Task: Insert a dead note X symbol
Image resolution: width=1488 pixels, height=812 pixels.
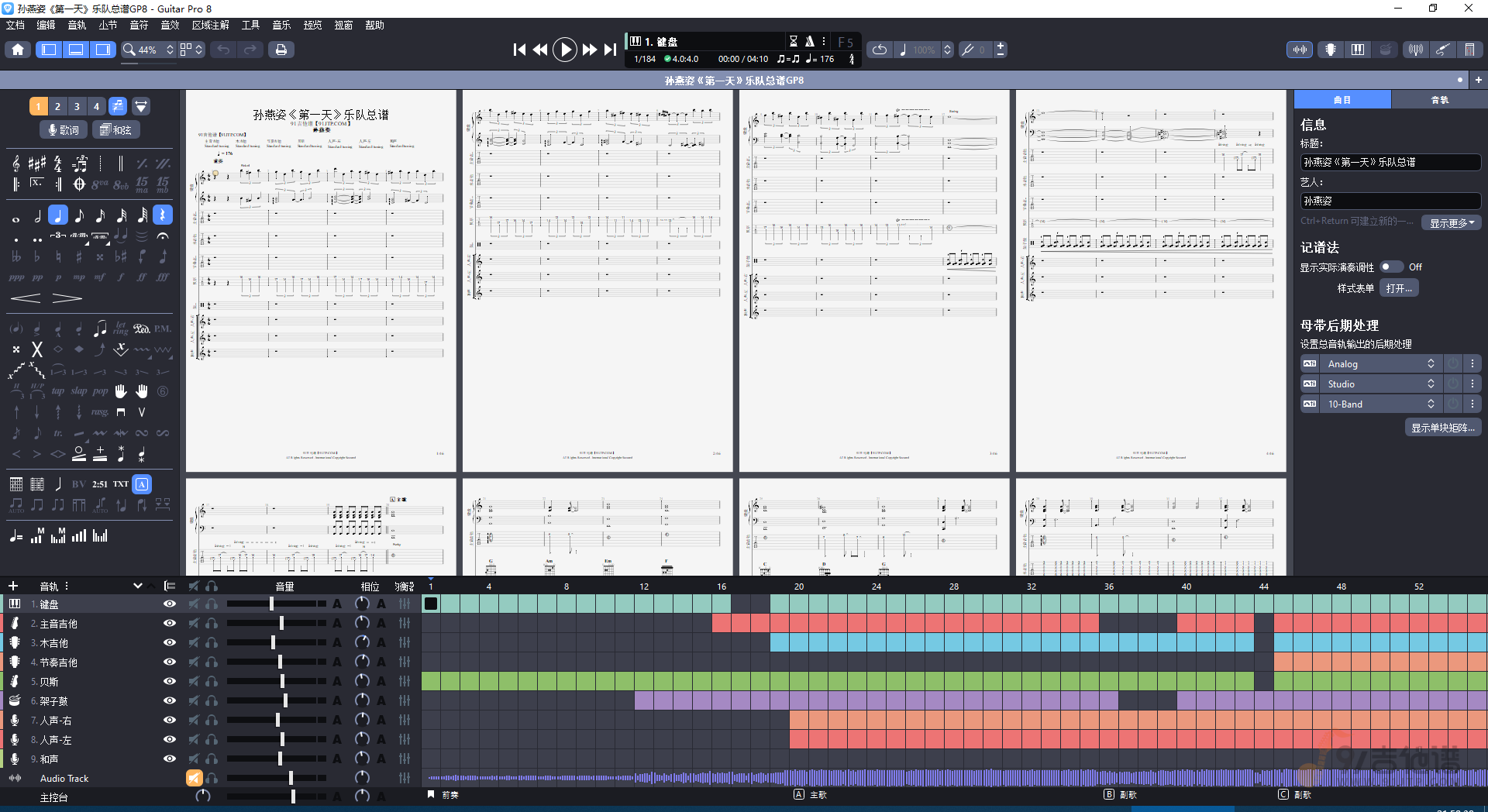Action: 36,349
